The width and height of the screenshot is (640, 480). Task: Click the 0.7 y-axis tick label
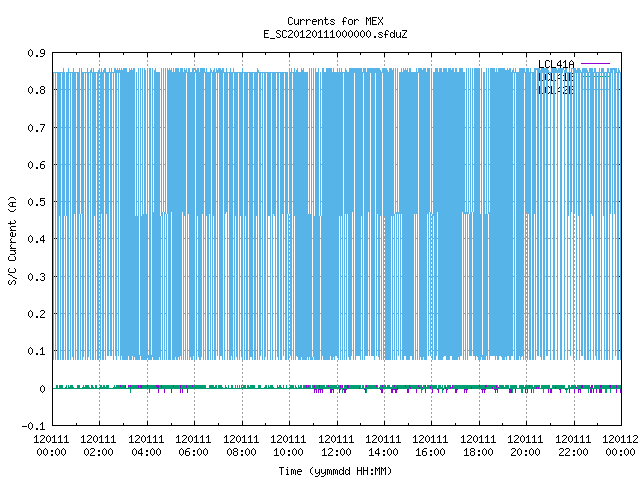tap(37, 128)
